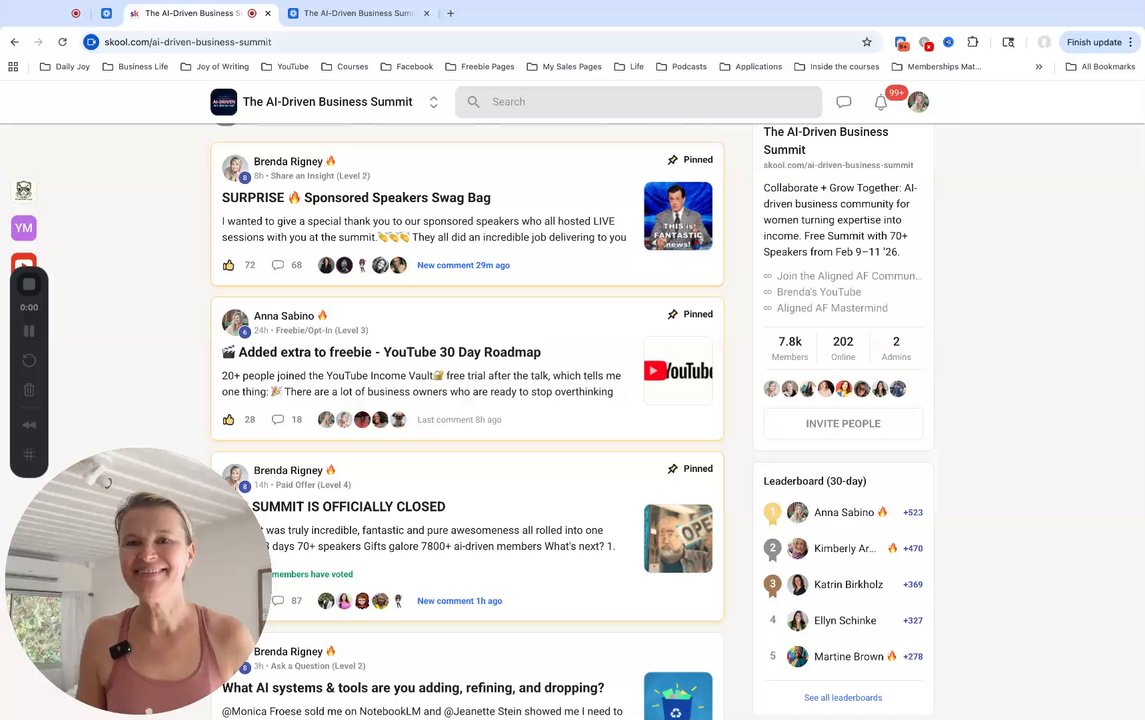Image resolution: width=1145 pixels, height=720 pixels.
Task: Expand the community switcher arrows
Action: click(433, 102)
